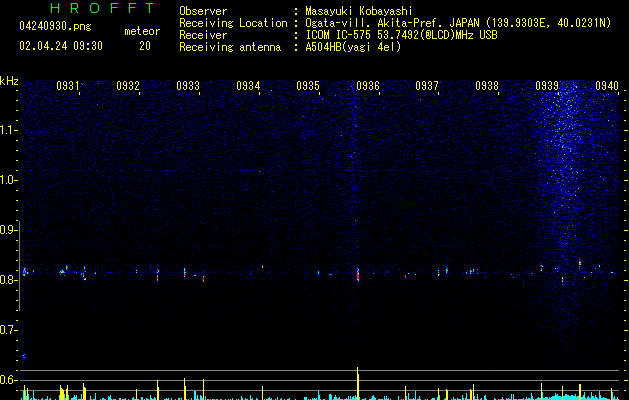Click the 0.7 frequency axis label
This screenshot has width=629, height=400.
coord(8,330)
